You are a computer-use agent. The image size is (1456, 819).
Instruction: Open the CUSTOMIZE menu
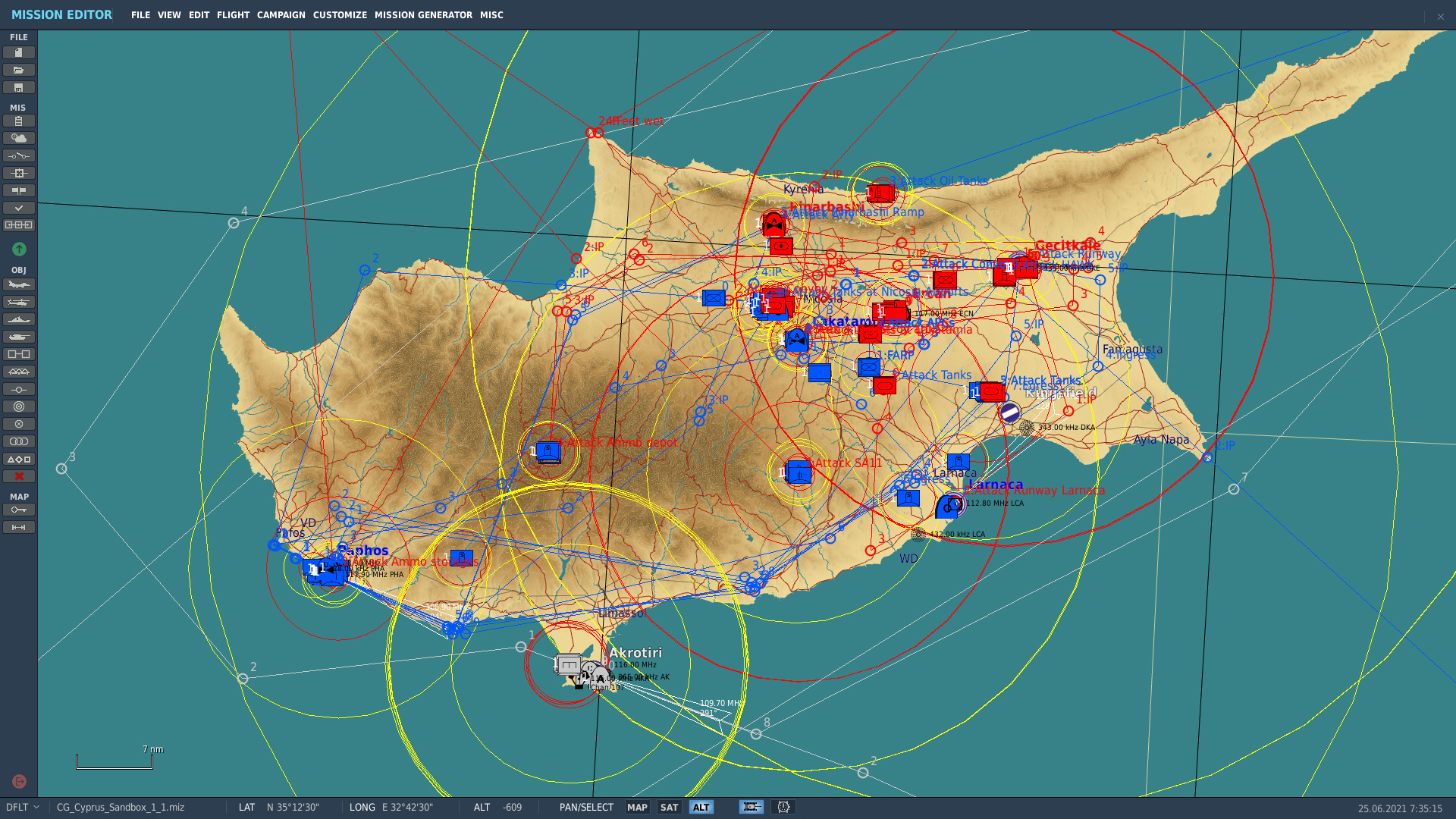[340, 15]
